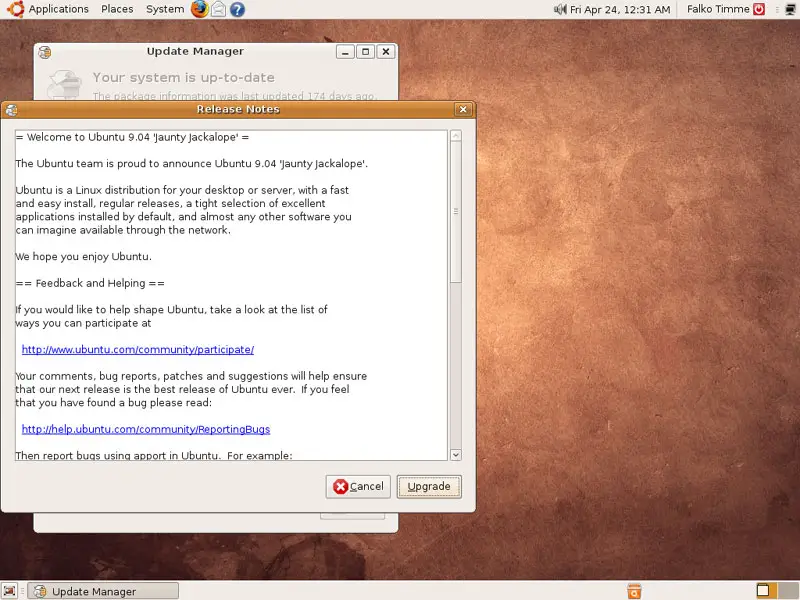Switch to the first workspace in switcher
The image size is (800, 600).
[x=763, y=590]
